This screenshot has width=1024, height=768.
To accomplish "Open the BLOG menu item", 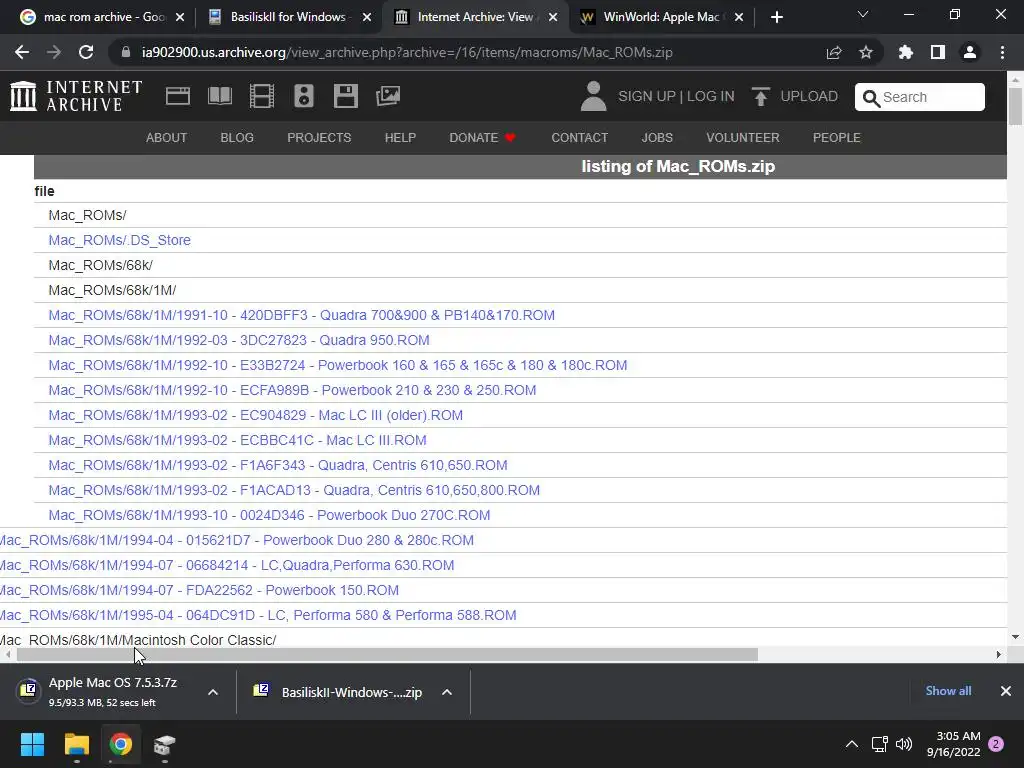I will pos(237,138).
